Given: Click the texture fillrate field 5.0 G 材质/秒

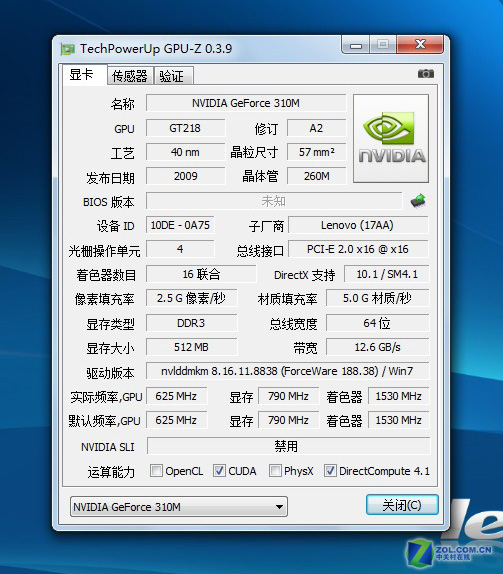Looking at the screenshot, I should [377, 298].
